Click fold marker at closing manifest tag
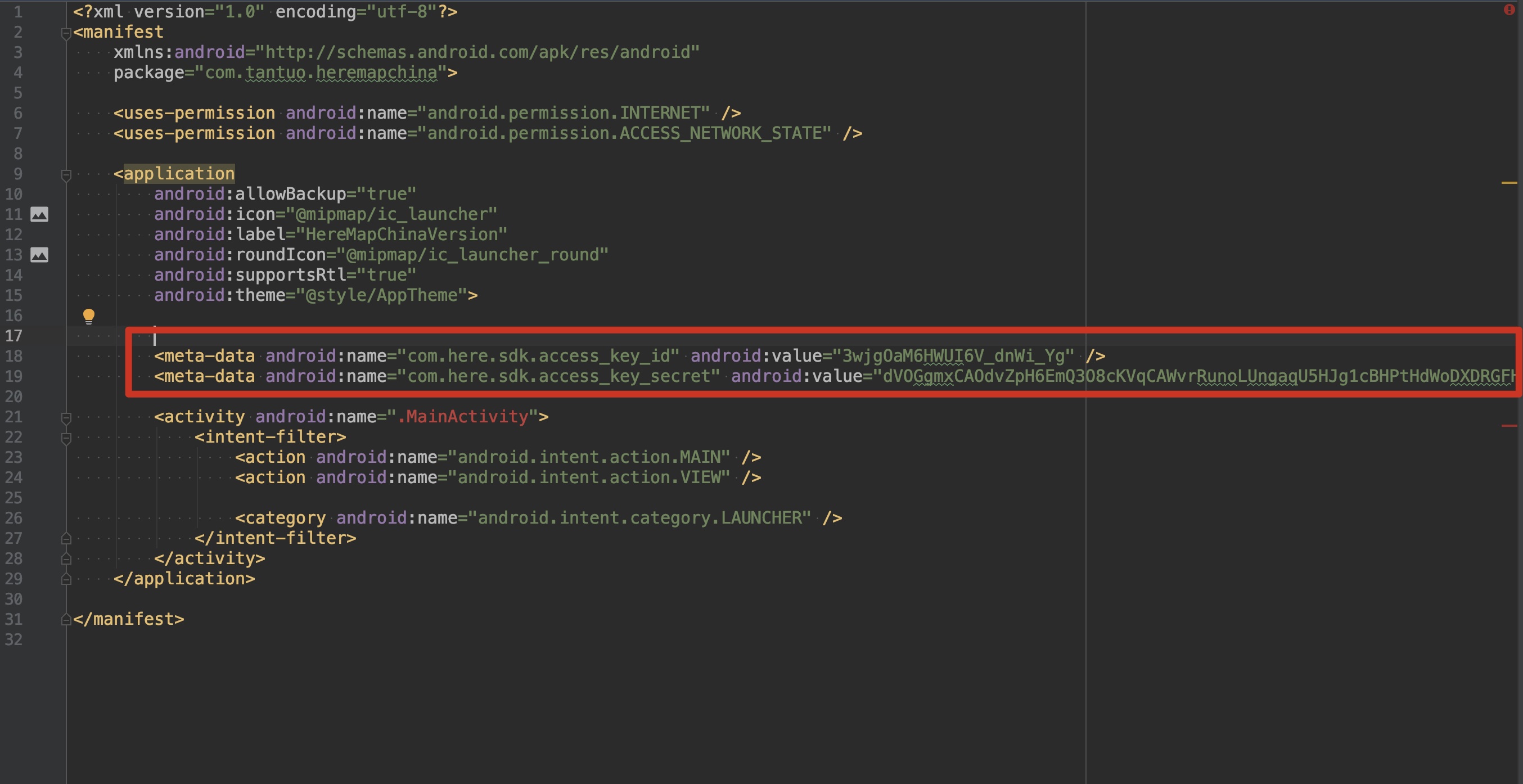 [66, 620]
